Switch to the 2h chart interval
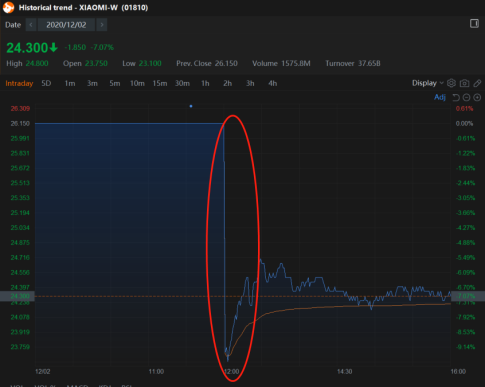Screen dimensions: 485x387 click(228, 83)
